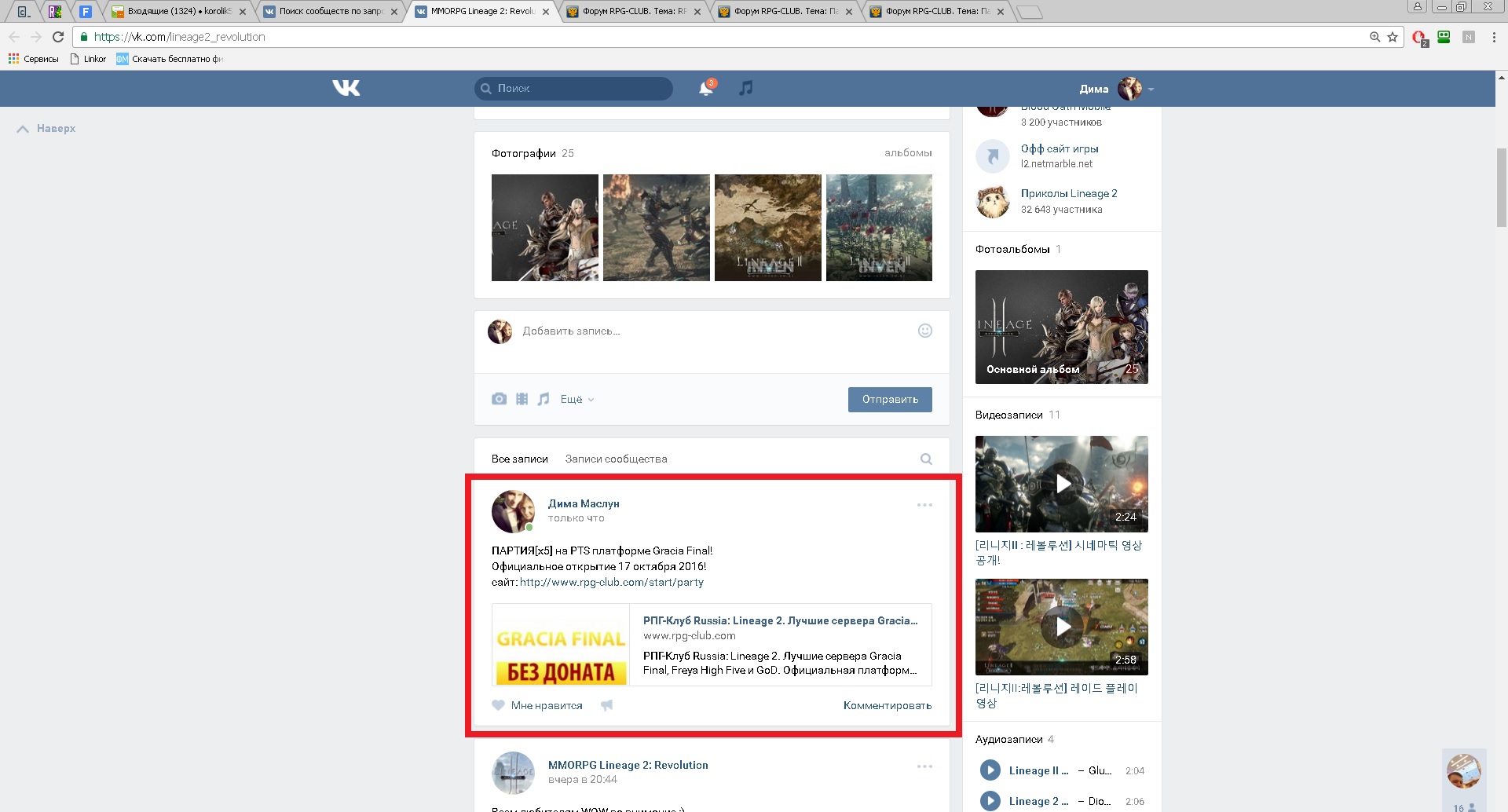Open the rpg-club.com/start/party link

[x=612, y=583]
